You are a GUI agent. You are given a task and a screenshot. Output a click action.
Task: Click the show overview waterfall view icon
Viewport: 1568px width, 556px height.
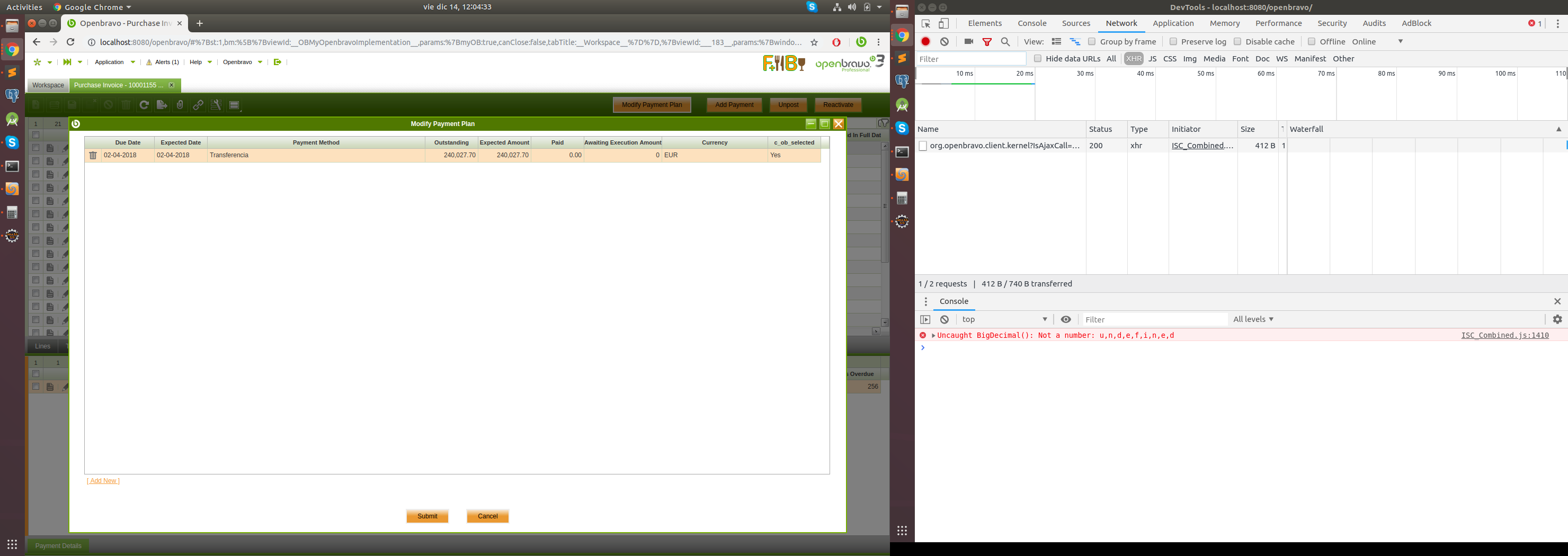pos(1075,41)
